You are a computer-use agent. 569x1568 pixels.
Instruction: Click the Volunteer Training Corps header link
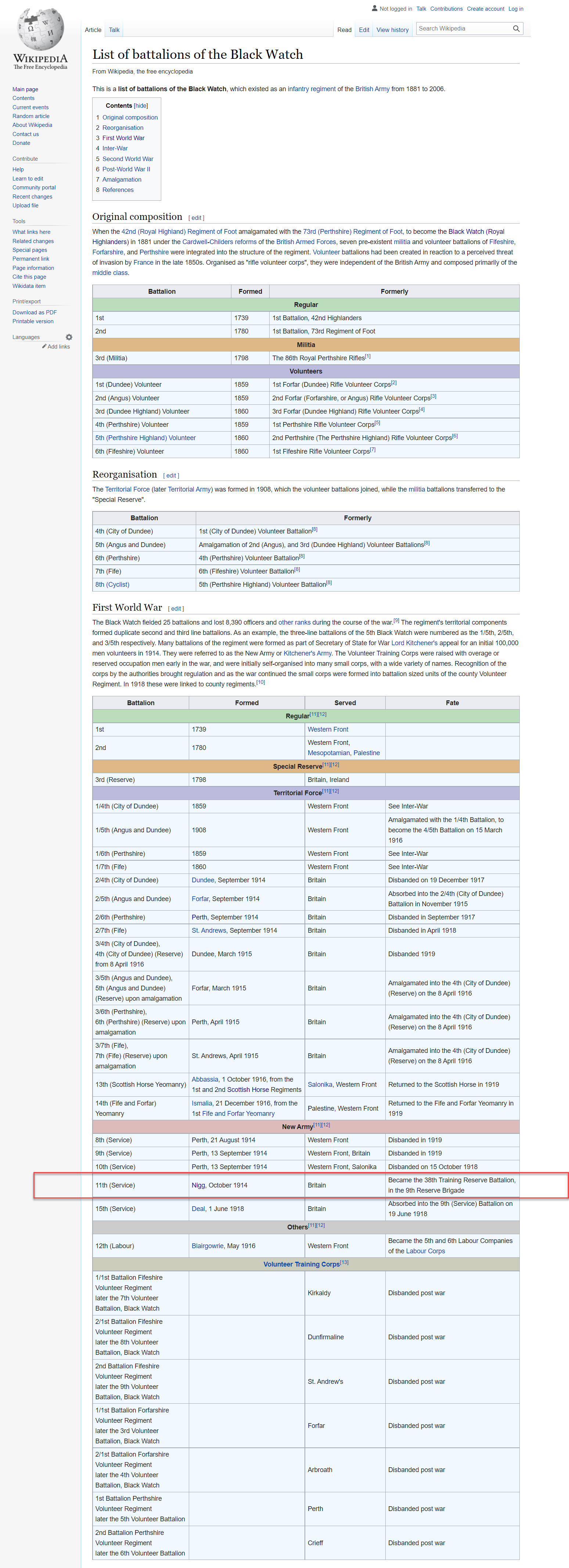301,1264
